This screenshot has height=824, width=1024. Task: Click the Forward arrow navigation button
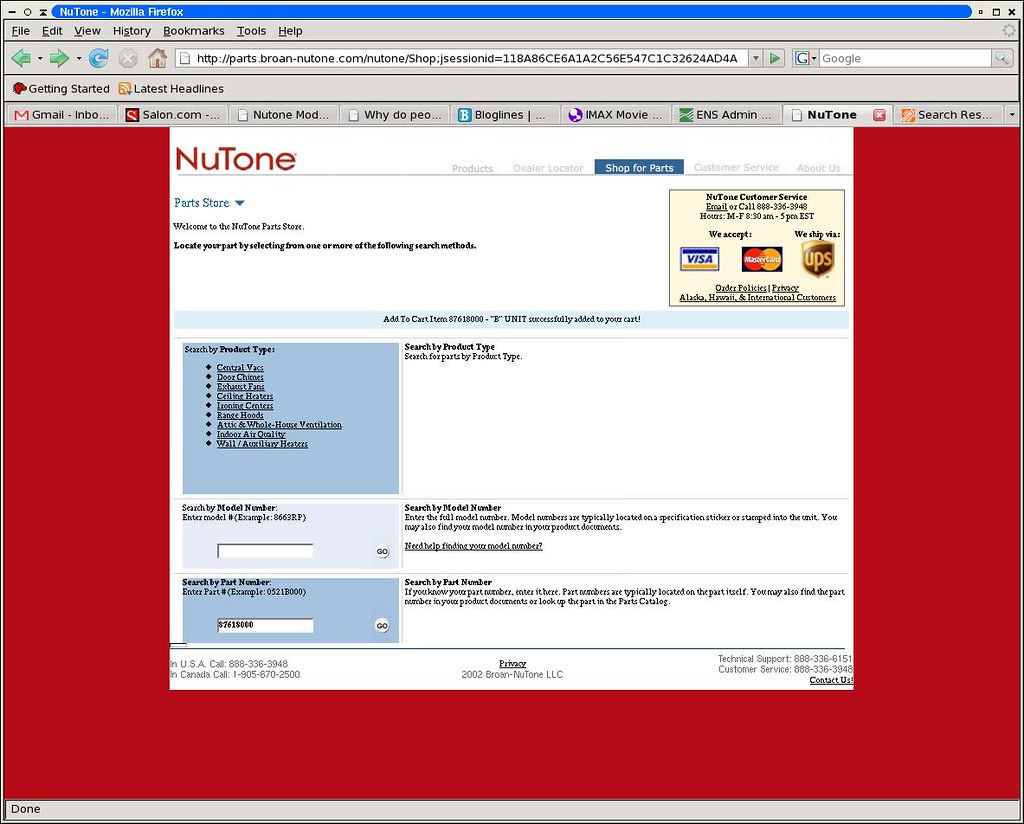(59, 58)
